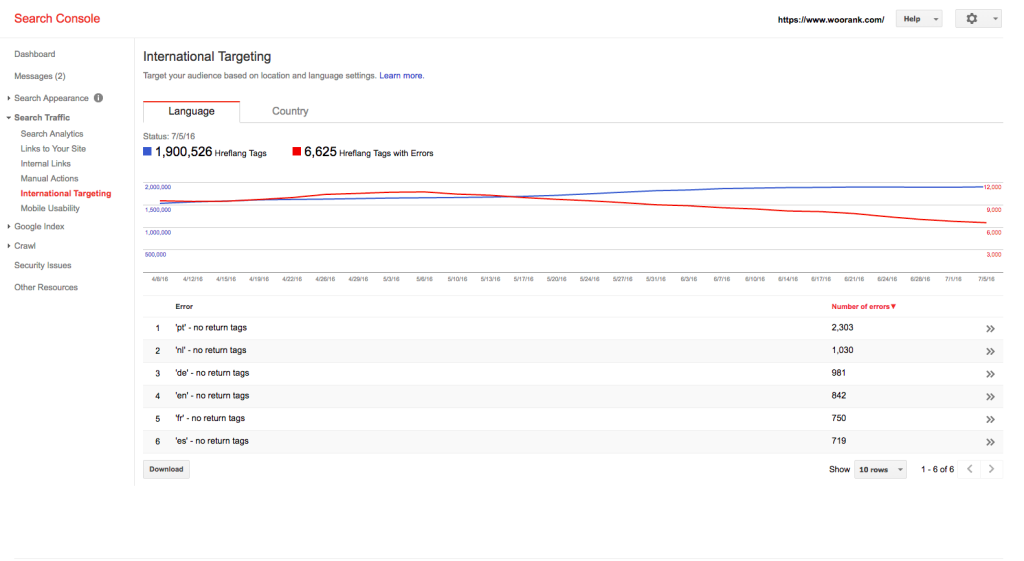Click the 4/8/16 date on chart axis

pos(160,279)
